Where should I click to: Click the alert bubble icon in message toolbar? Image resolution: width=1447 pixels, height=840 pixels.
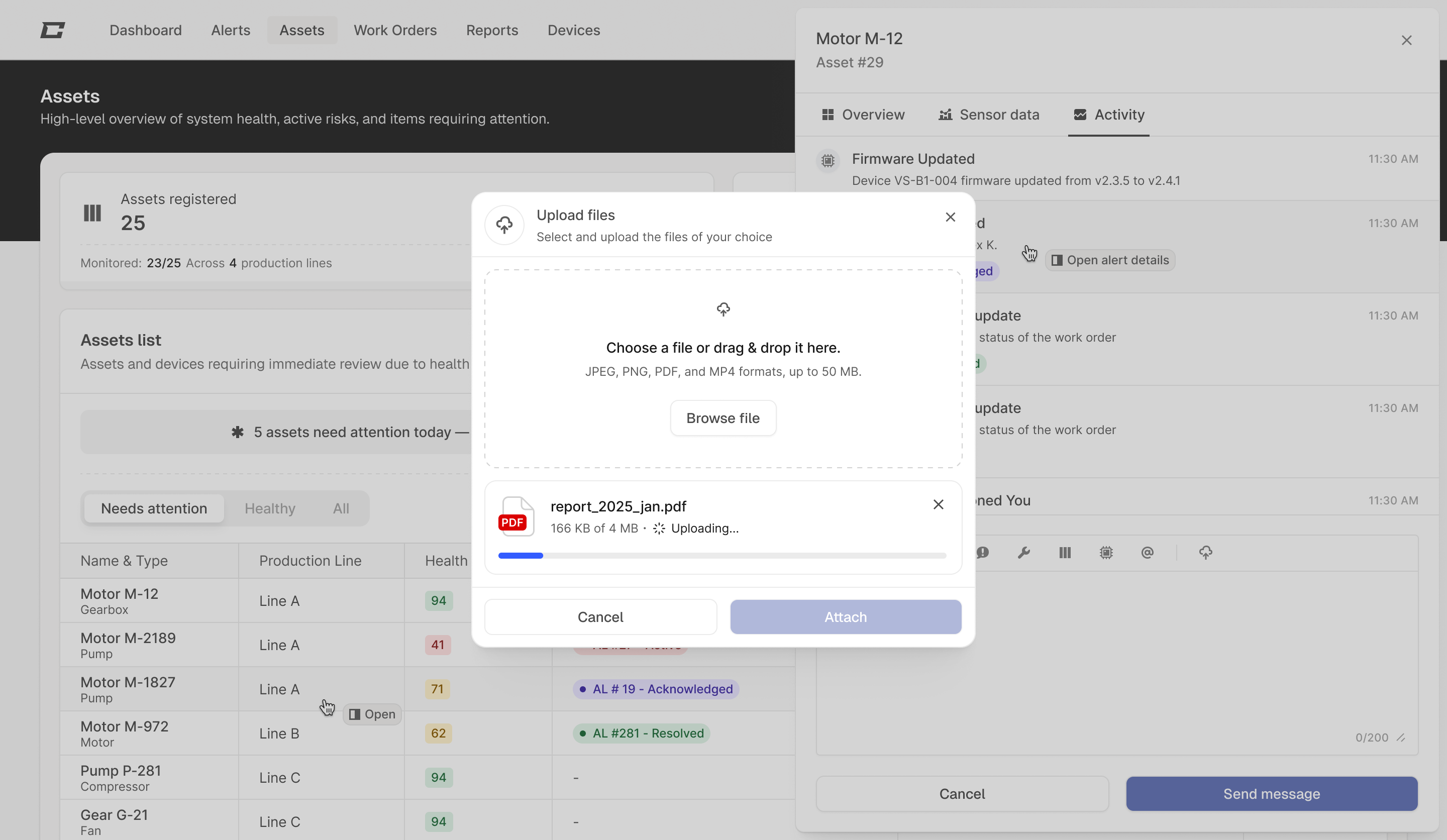tap(982, 552)
